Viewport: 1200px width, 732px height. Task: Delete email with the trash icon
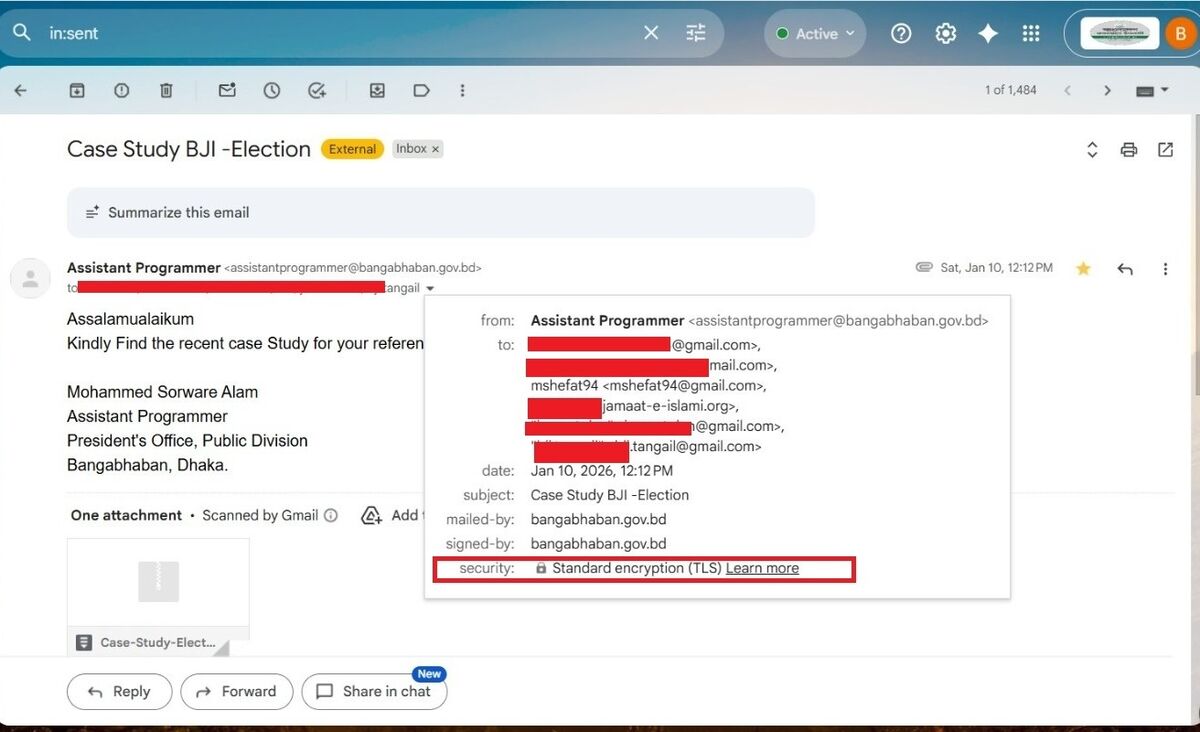(166, 90)
